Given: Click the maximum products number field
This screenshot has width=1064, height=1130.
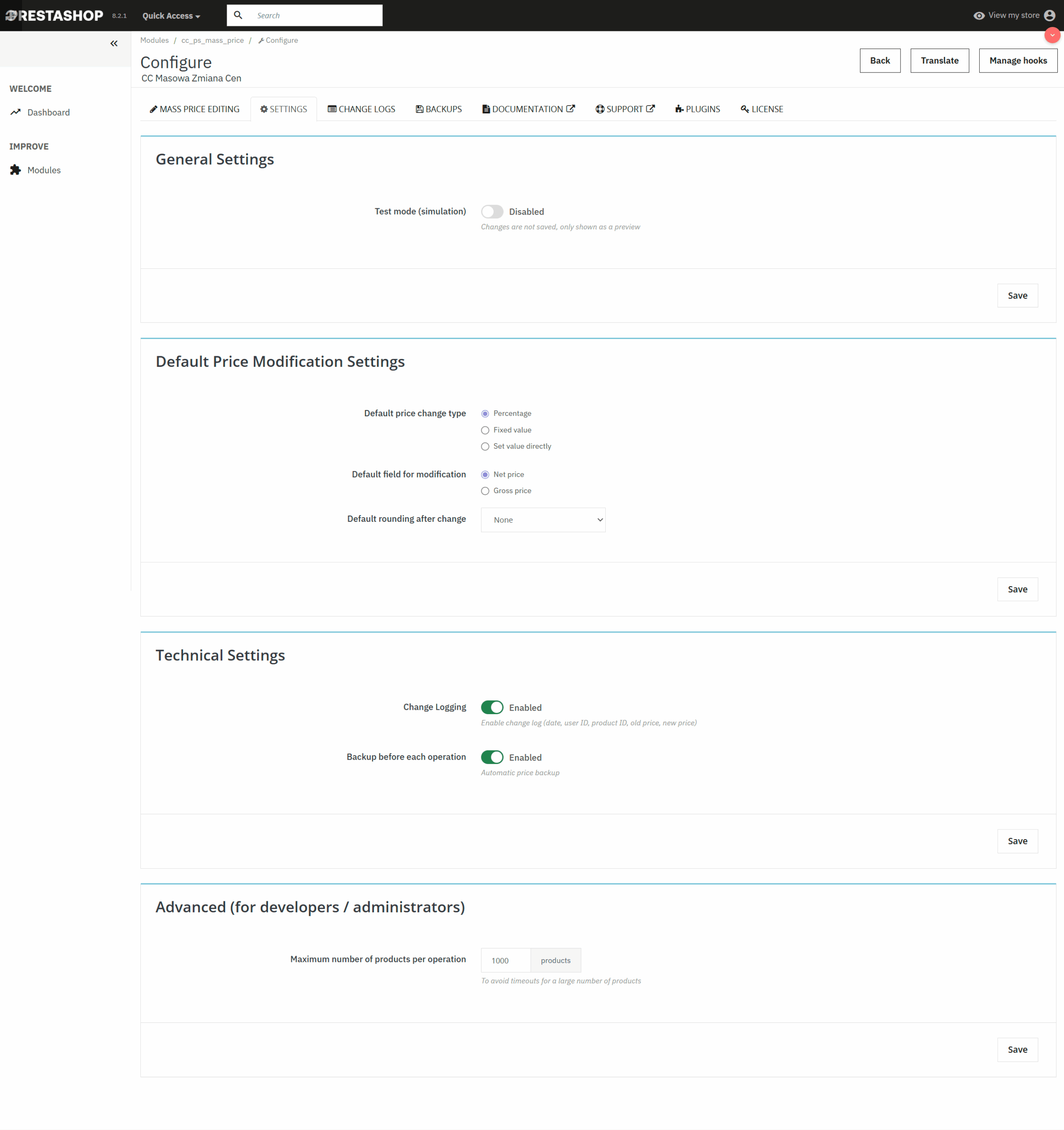Looking at the screenshot, I should pyautogui.click(x=505, y=960).
